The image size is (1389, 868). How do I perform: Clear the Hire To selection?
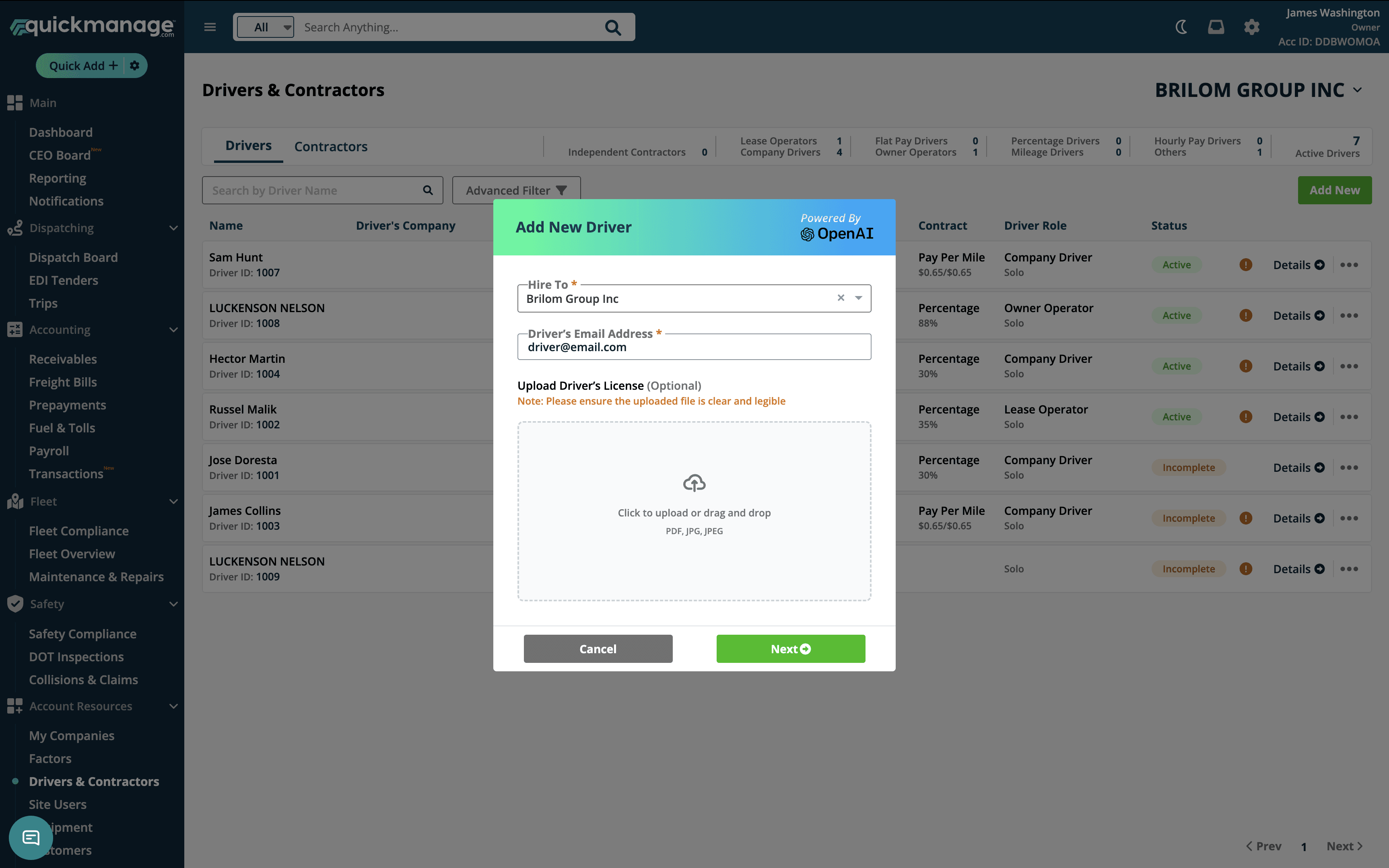click(841, 298)
